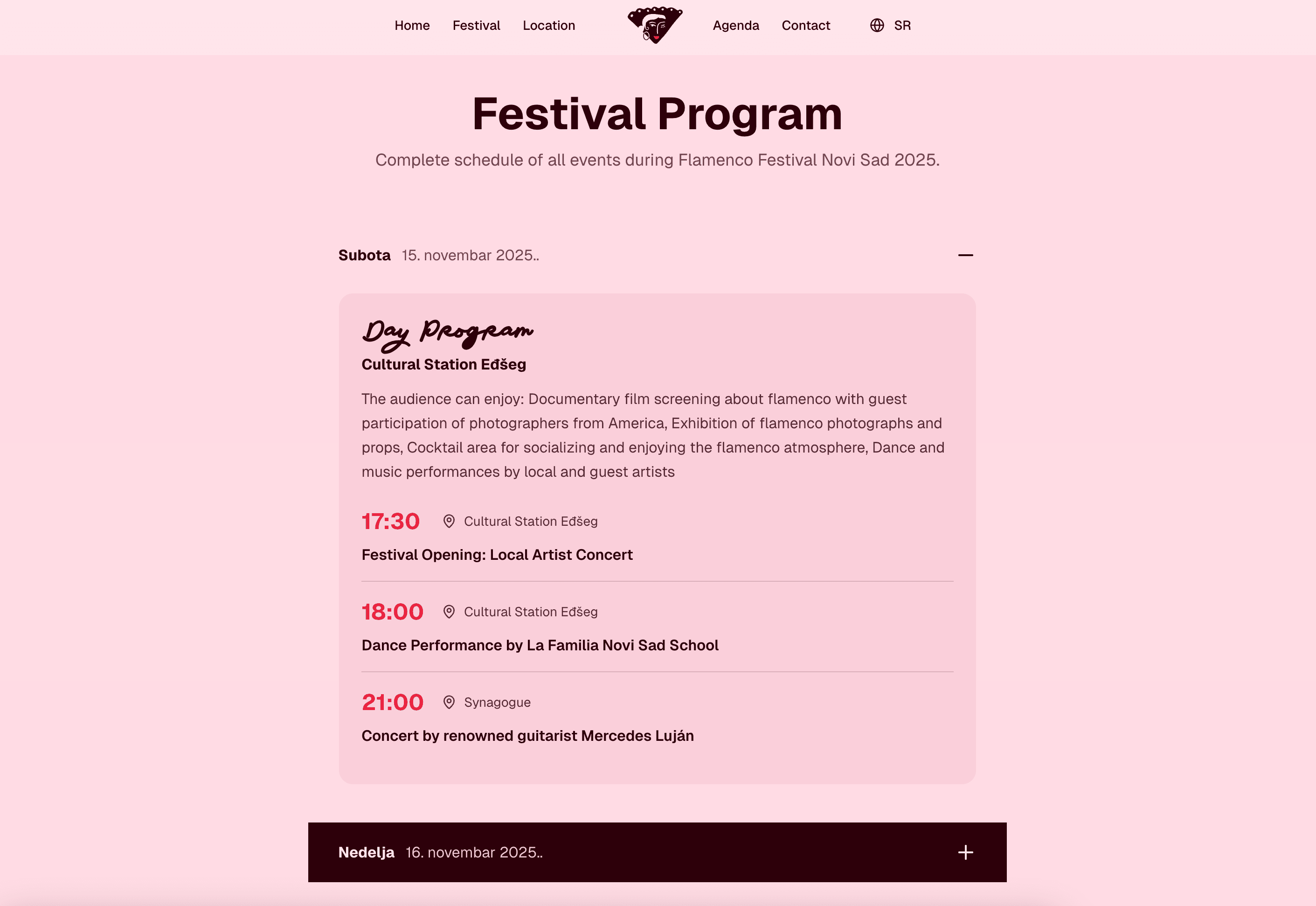Click the pin icon beside Cultural Station Eđšeg
The image size is (1316, 906).
(450, 521)
